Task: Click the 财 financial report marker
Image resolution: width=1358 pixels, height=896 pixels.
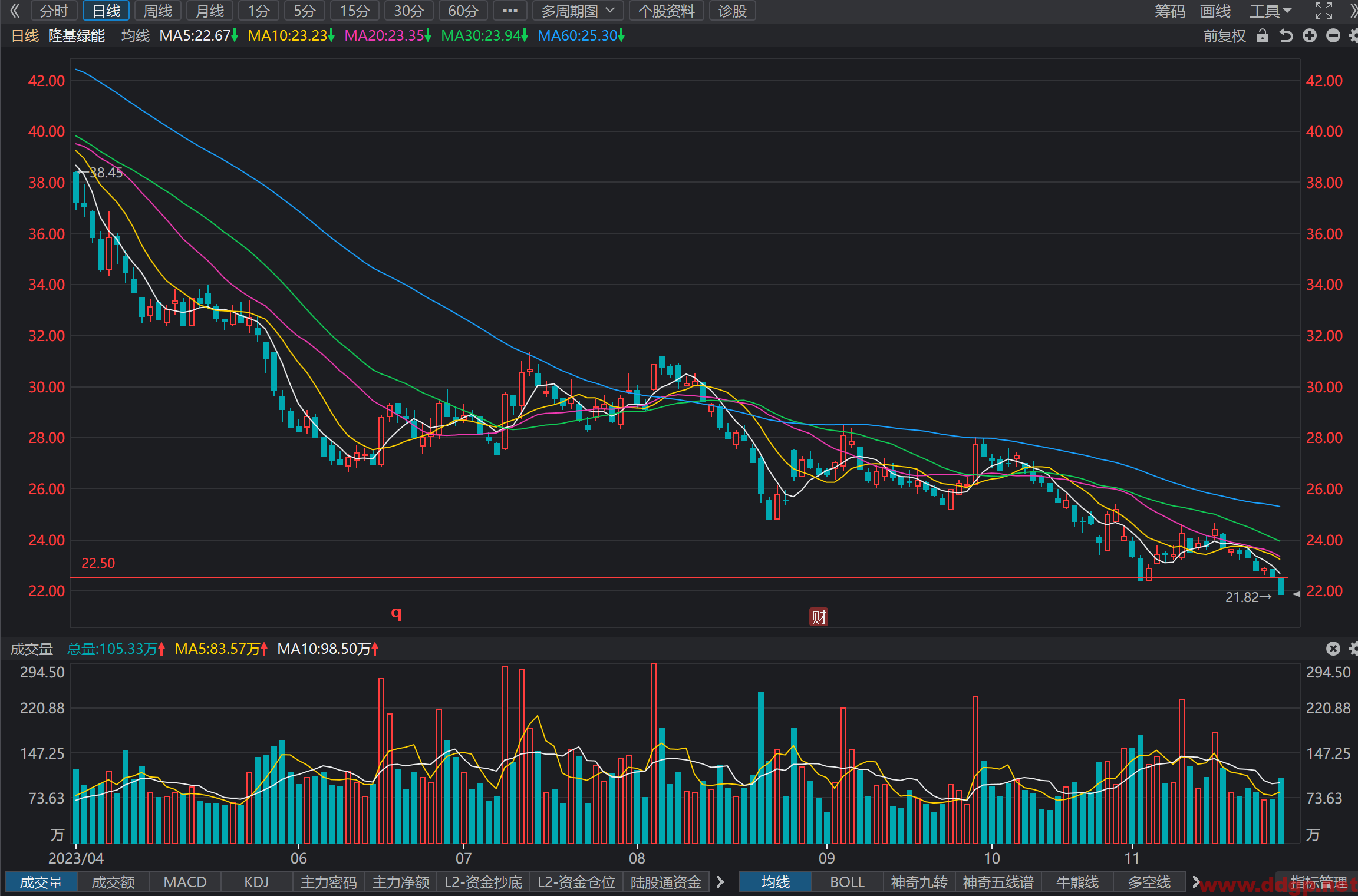Action: [819, 617]
